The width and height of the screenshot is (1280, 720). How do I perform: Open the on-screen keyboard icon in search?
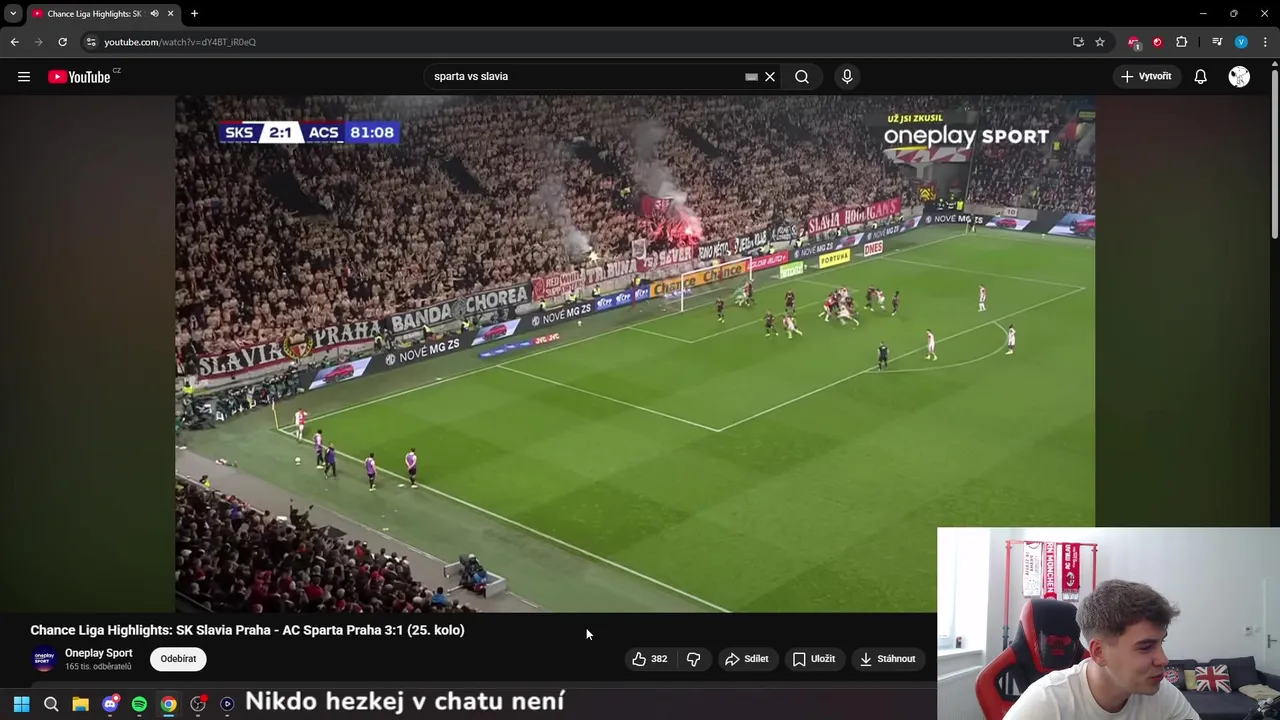click(x=751, y=76)
